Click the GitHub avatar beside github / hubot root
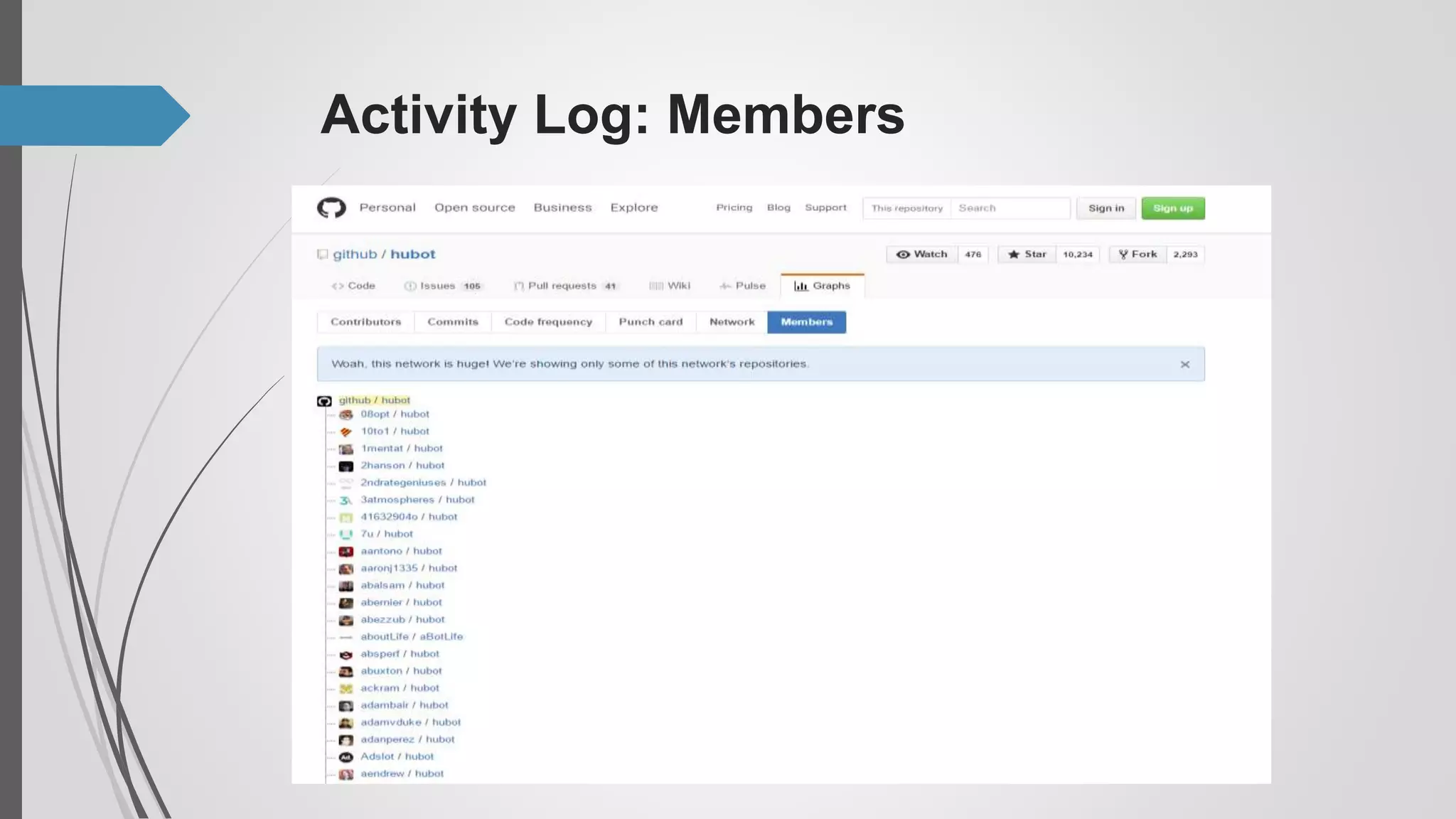This screenshot has height=819, width=1456. [324, 401]
